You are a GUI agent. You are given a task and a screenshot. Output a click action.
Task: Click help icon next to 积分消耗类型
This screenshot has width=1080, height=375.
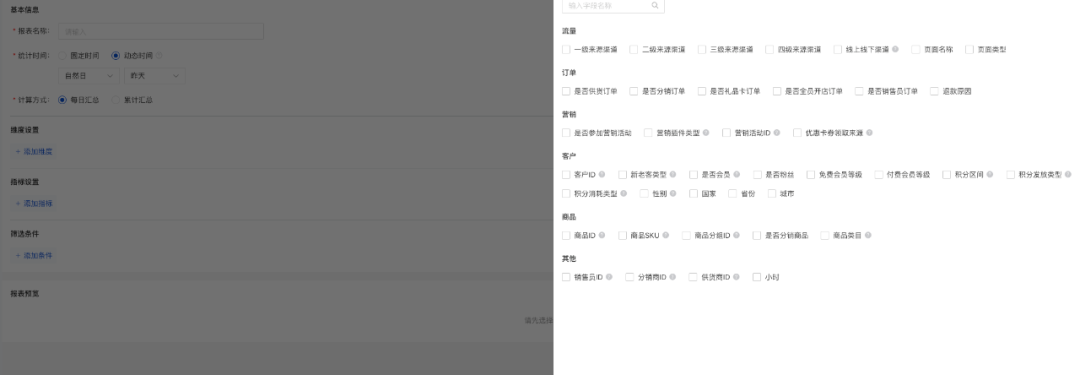[624, 194]
